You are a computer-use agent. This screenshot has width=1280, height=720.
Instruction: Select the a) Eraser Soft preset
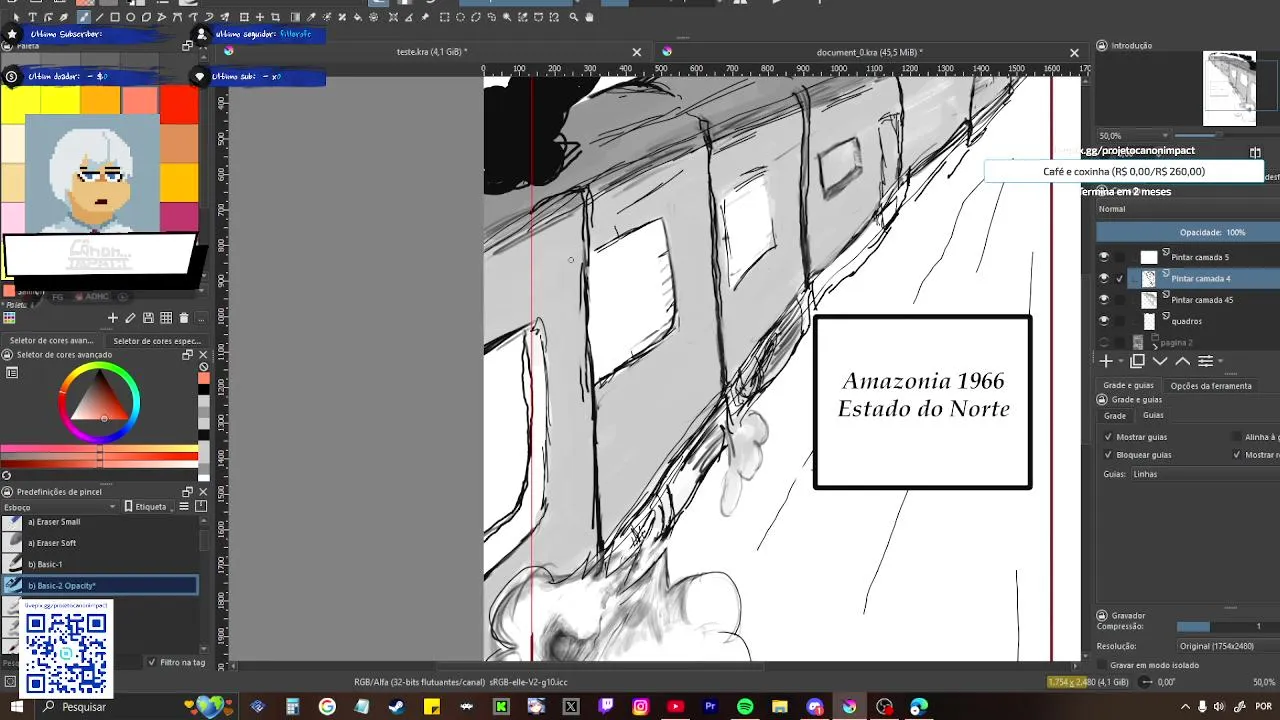pyautogui.click(x=100, y=543)
